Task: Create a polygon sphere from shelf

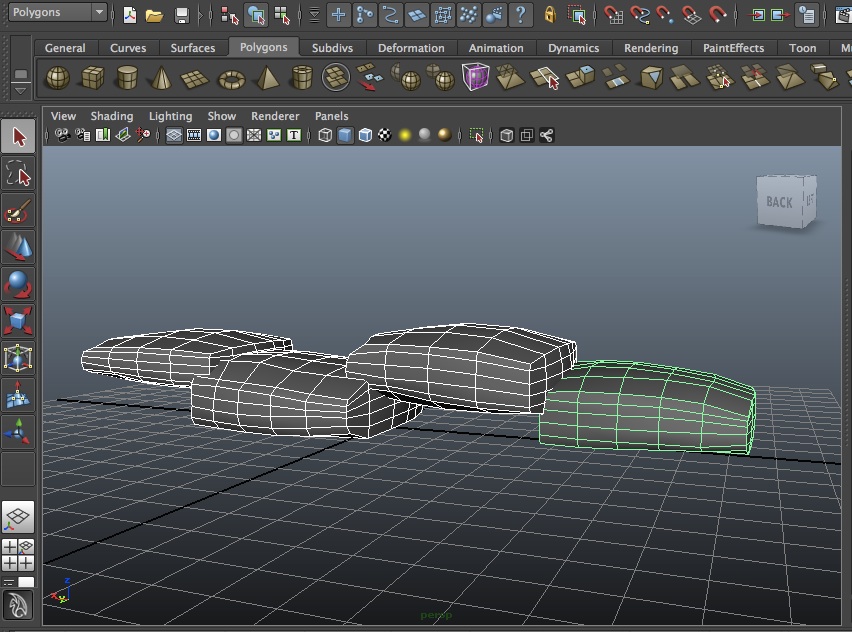Action: point(59,78)
